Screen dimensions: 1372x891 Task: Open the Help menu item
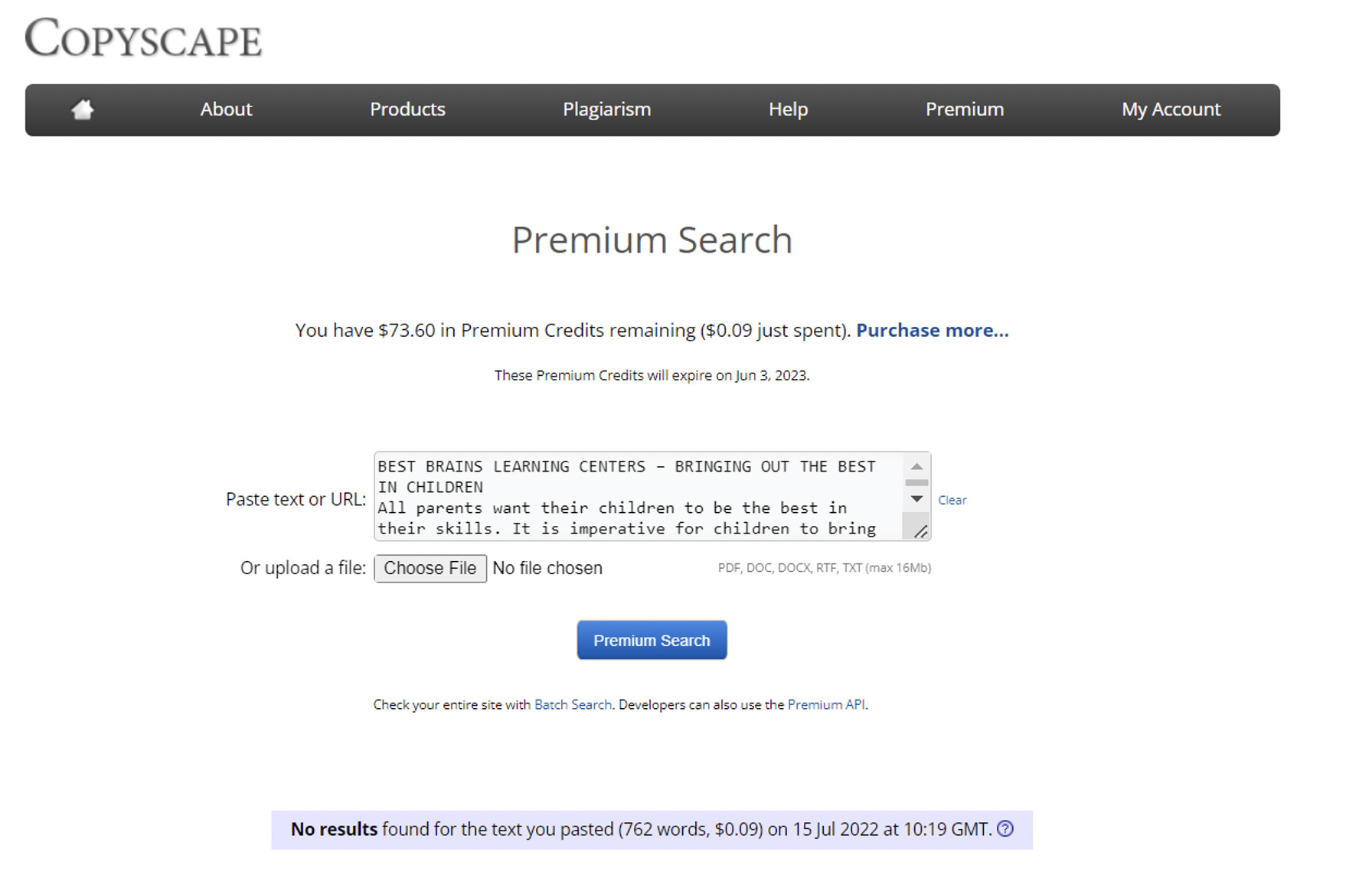tap(788, 109)
